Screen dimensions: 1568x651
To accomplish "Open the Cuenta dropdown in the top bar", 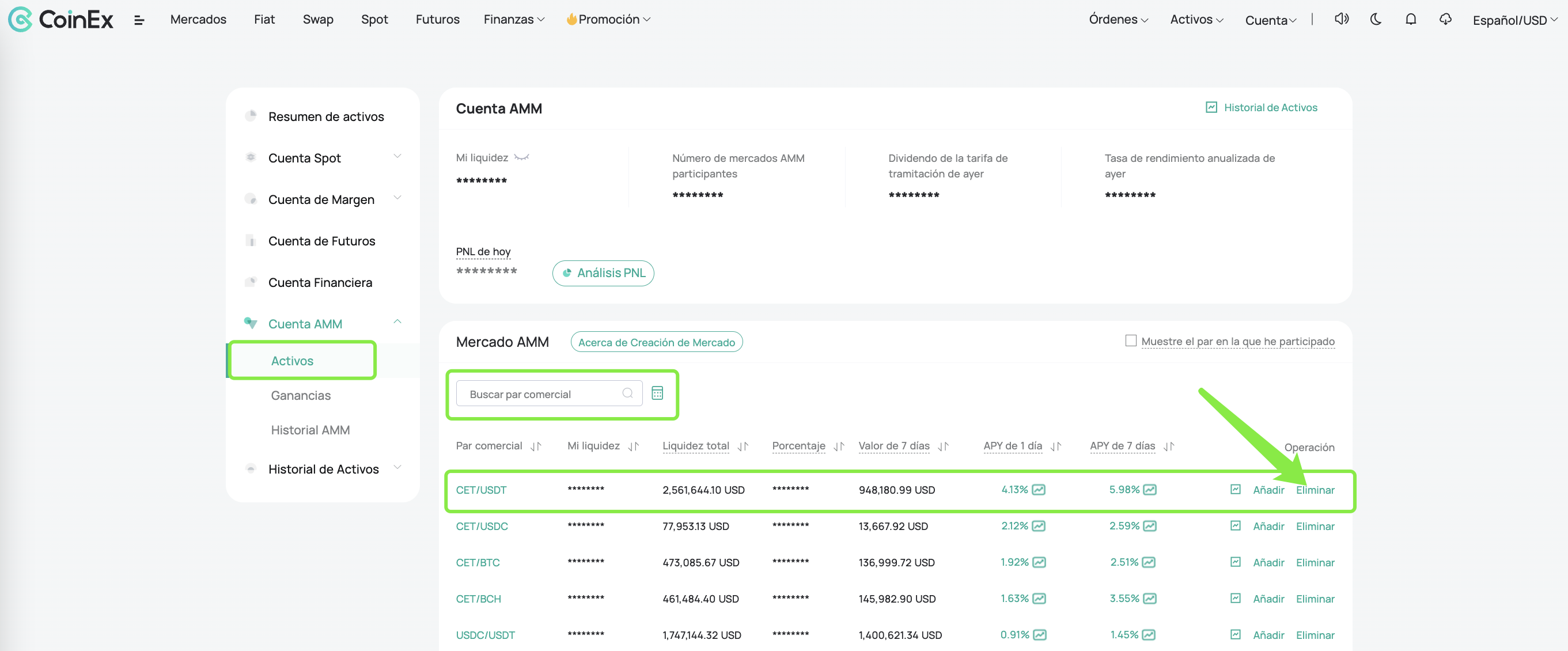I will (1270, 20).
